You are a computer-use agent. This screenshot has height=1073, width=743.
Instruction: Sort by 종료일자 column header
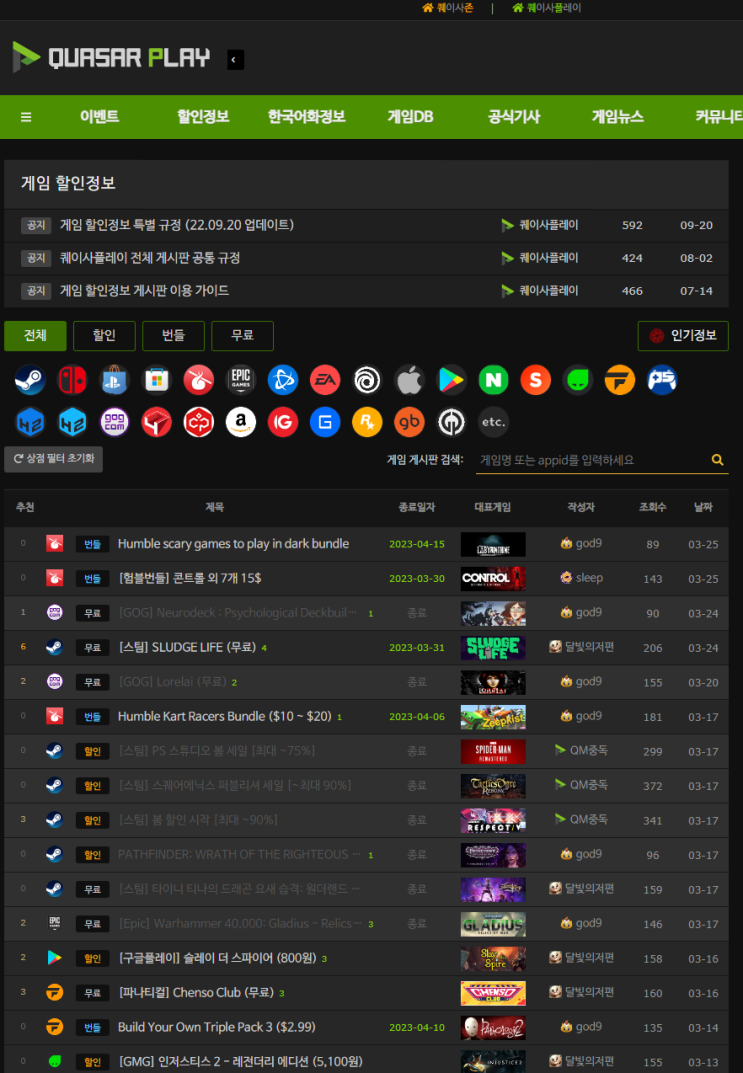click(417, 507)
